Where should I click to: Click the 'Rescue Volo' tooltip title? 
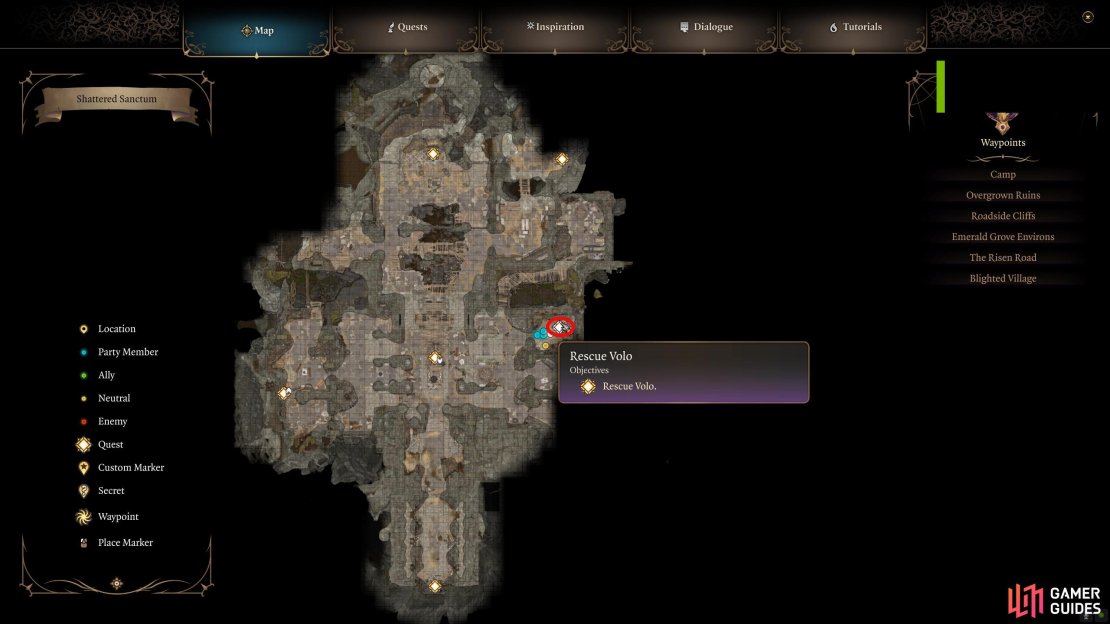[x=601, y=356]
